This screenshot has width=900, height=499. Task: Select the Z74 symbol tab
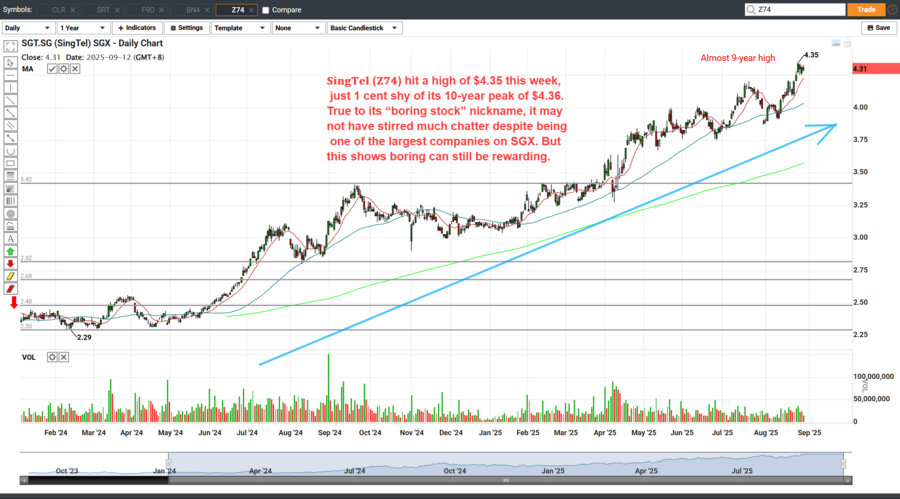coord(238,10)
